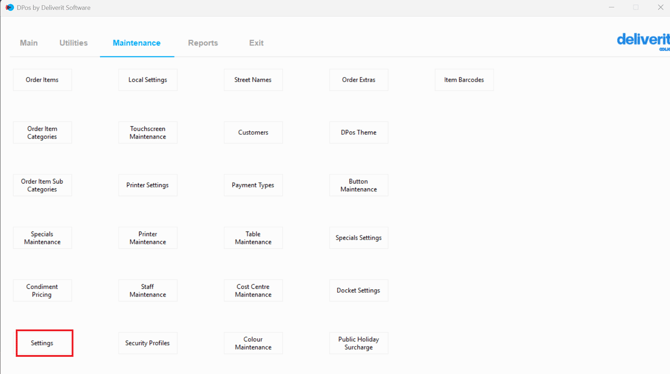
Task: Open DPos Theme
Action: pyautogui.click(x=359, y=133)
